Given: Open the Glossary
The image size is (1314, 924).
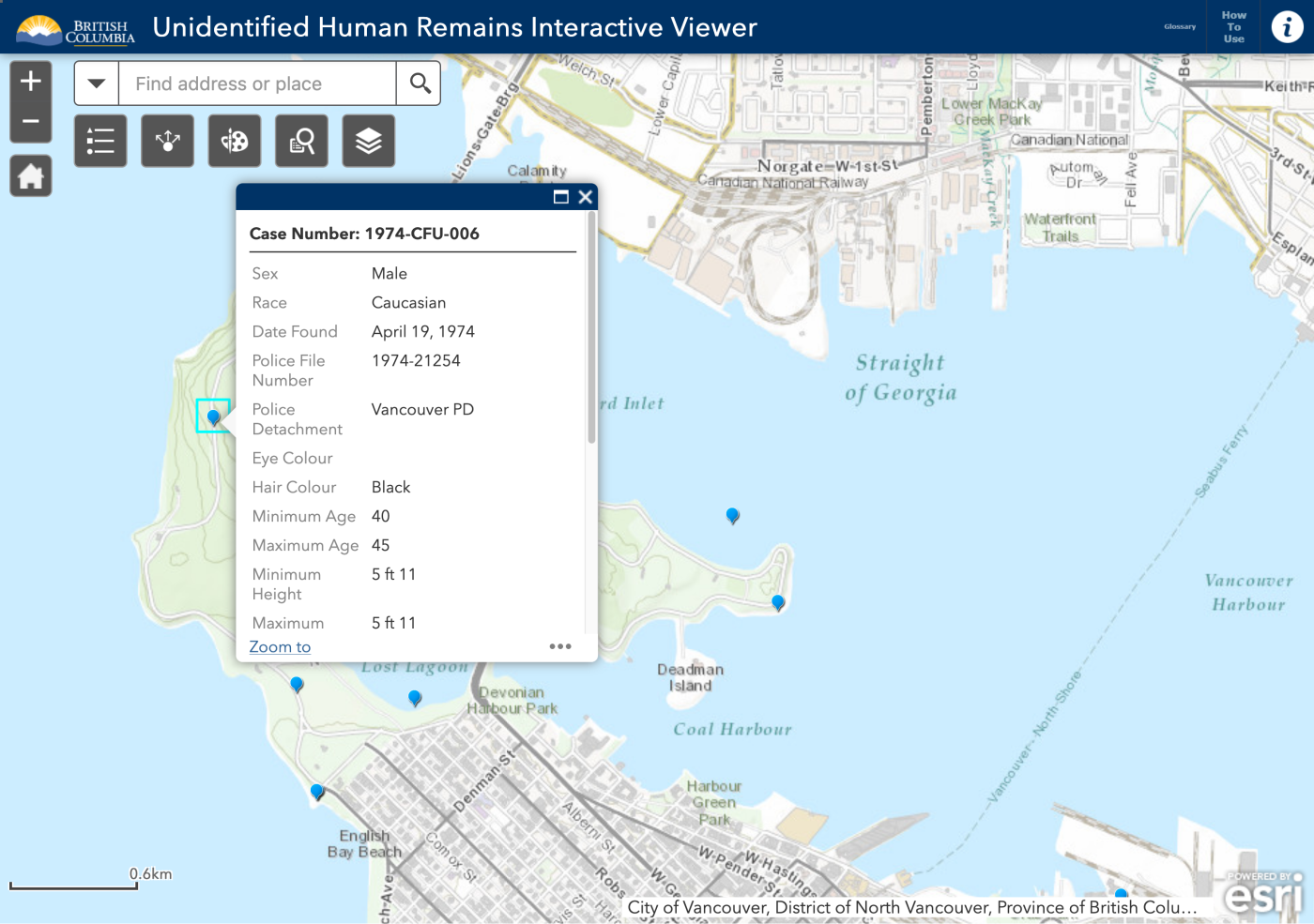Looking at the screenshot, I should [x=1179, y=26].
